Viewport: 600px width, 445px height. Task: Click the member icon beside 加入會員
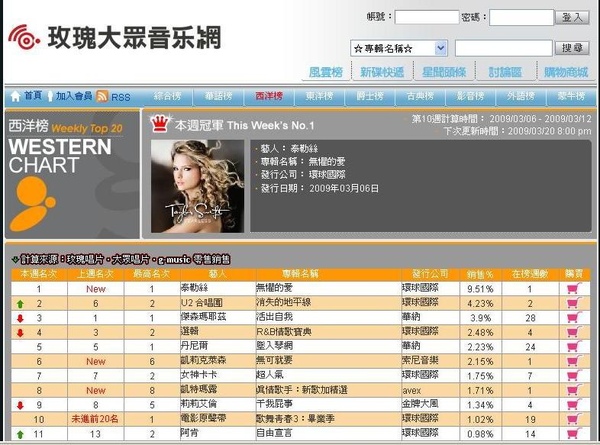pos(50,96)
